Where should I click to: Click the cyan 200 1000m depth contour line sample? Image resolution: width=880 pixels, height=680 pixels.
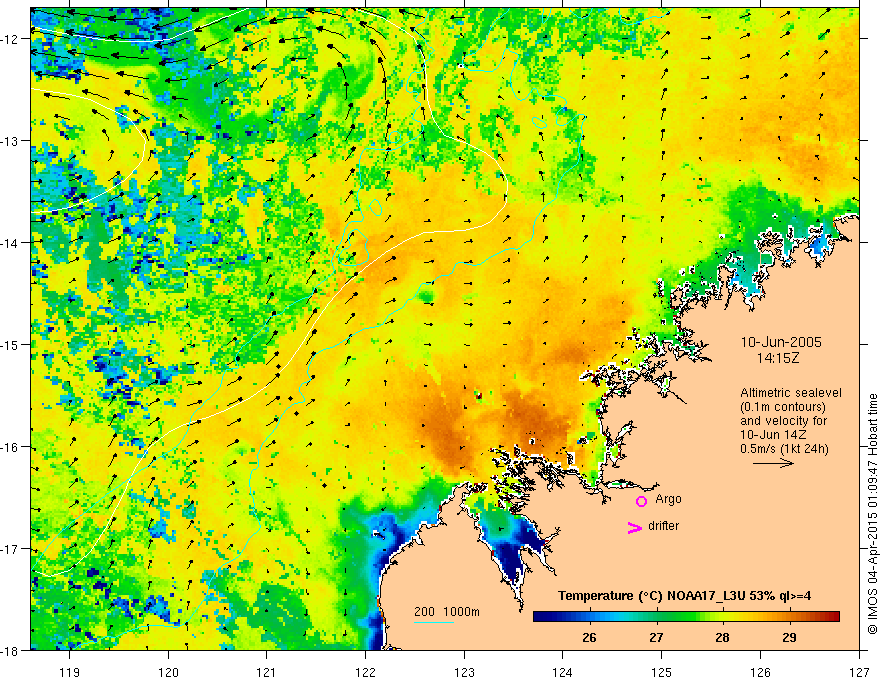pos(434,622)
